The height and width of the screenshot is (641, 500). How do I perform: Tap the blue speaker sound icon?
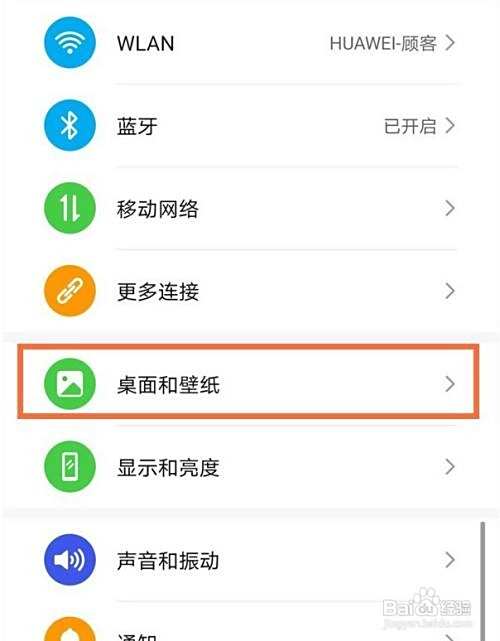70,560
